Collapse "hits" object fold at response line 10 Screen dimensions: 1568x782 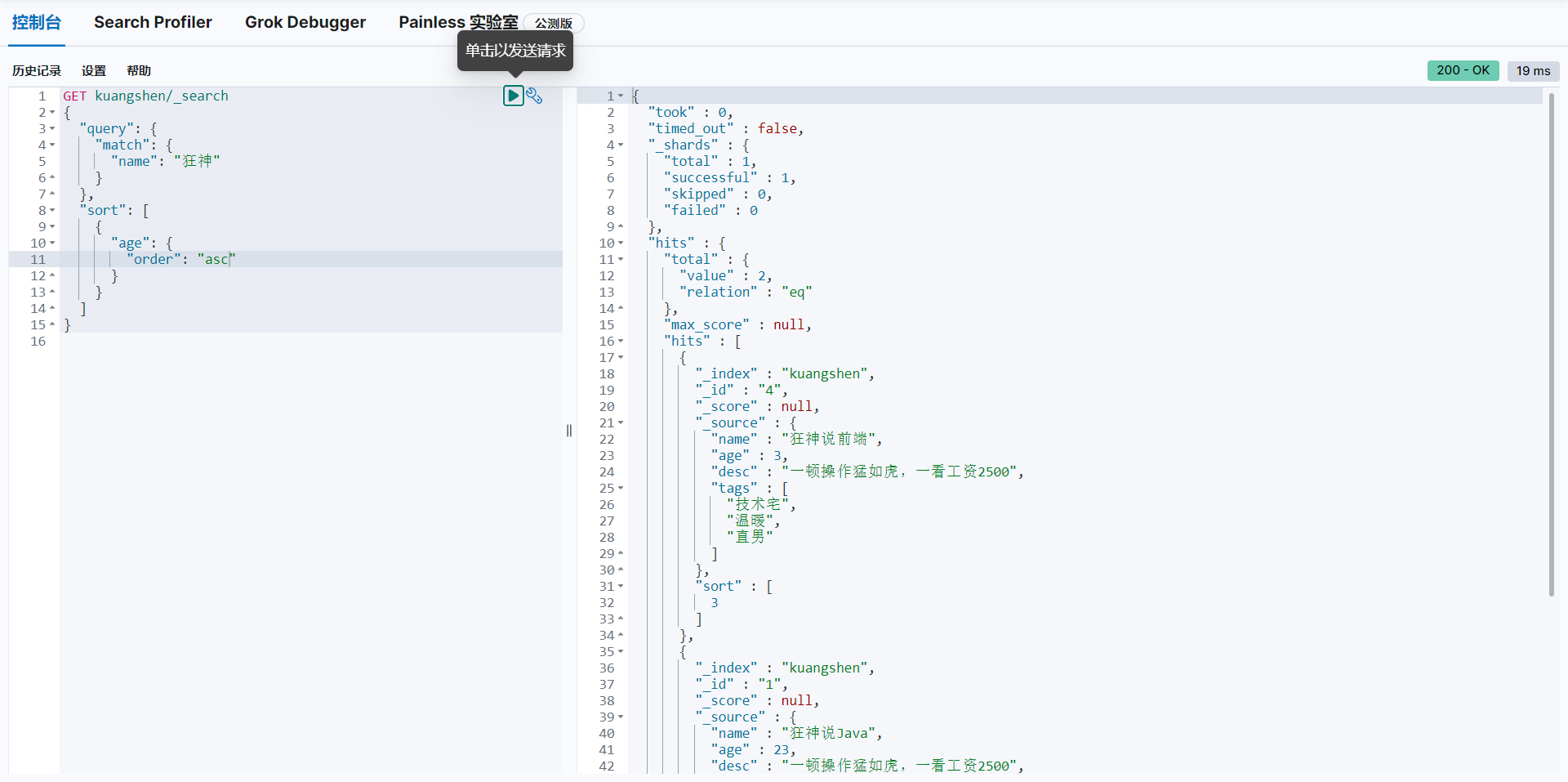[621, 243]
